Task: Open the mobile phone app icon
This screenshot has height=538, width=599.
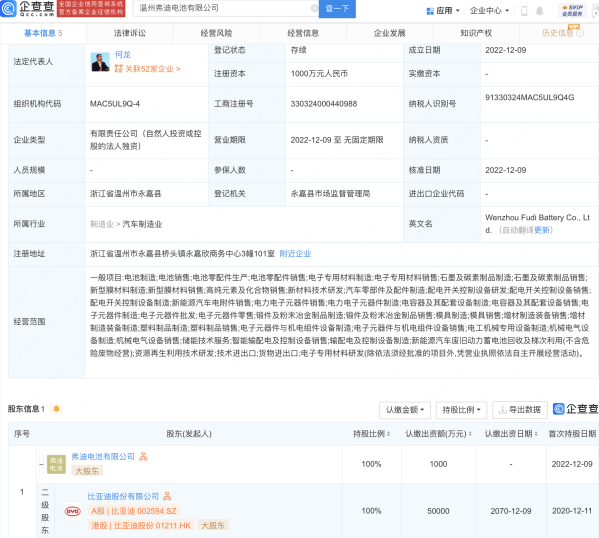Action: (524, 11)
